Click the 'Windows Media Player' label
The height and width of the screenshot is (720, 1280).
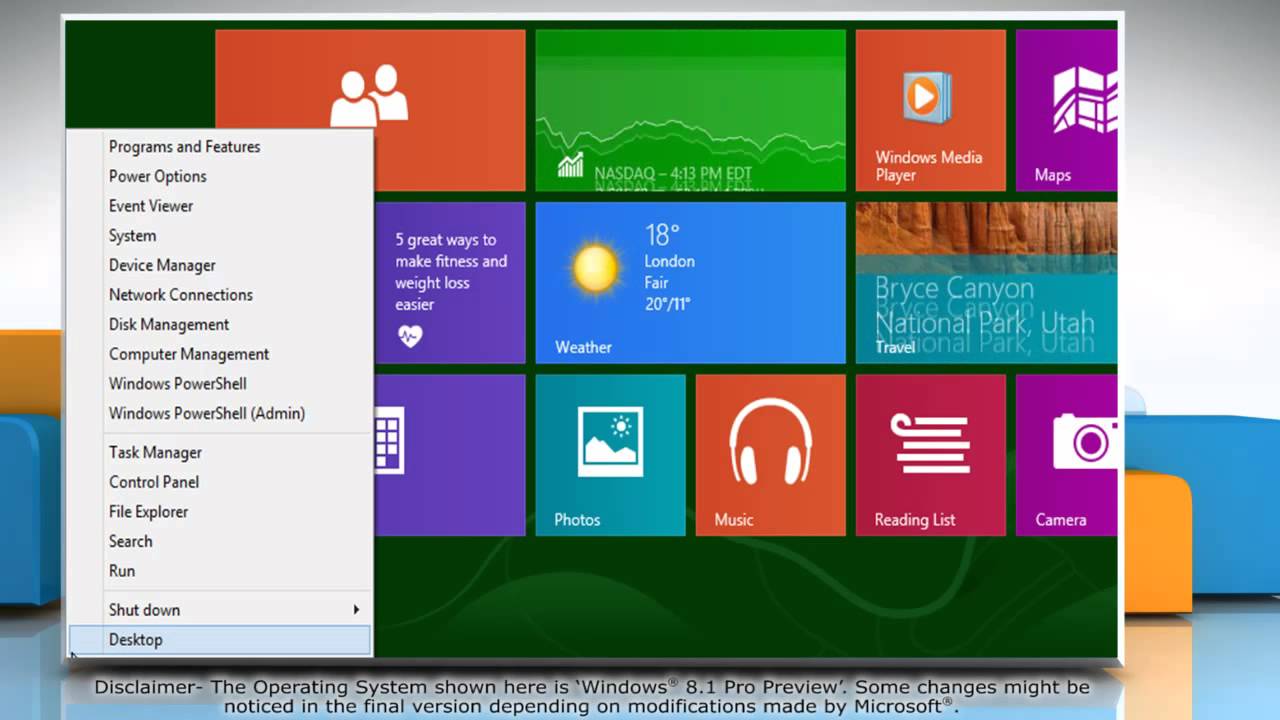(x=928, y=166)
